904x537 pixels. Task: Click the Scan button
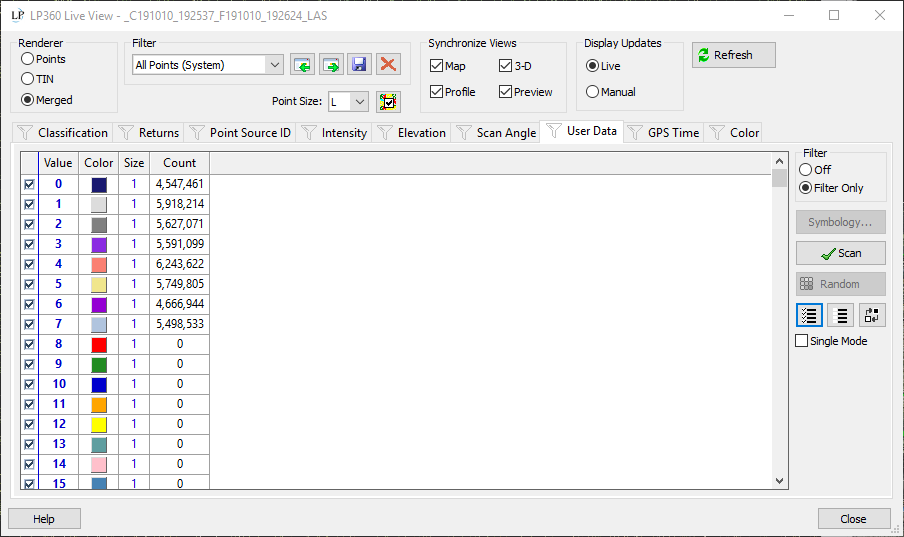(841, 253)
